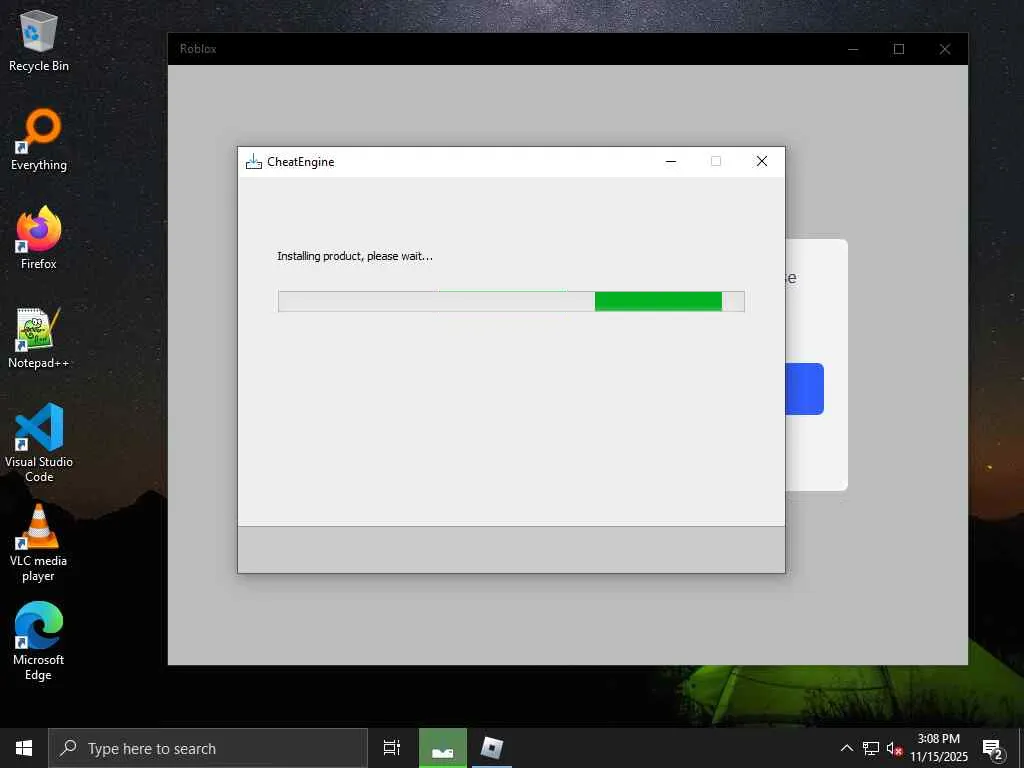The height and width of the screenshot is (768, 1024).
Task: Close the Roblox window
Action: tap(944, 49)
